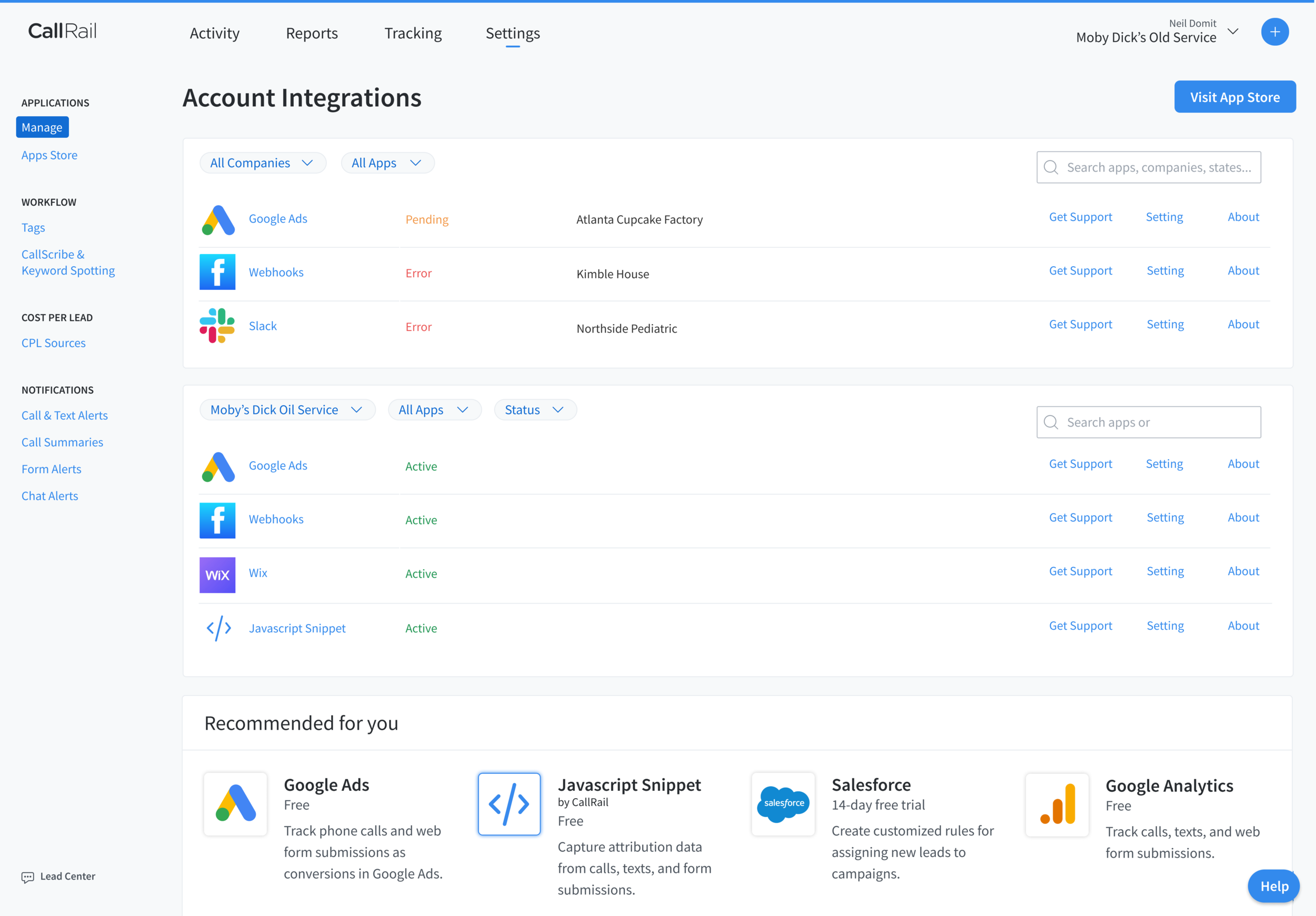Click Setting for Active Webhooks row
This screenshot has height=916, width=1316.
point(1165,517)
